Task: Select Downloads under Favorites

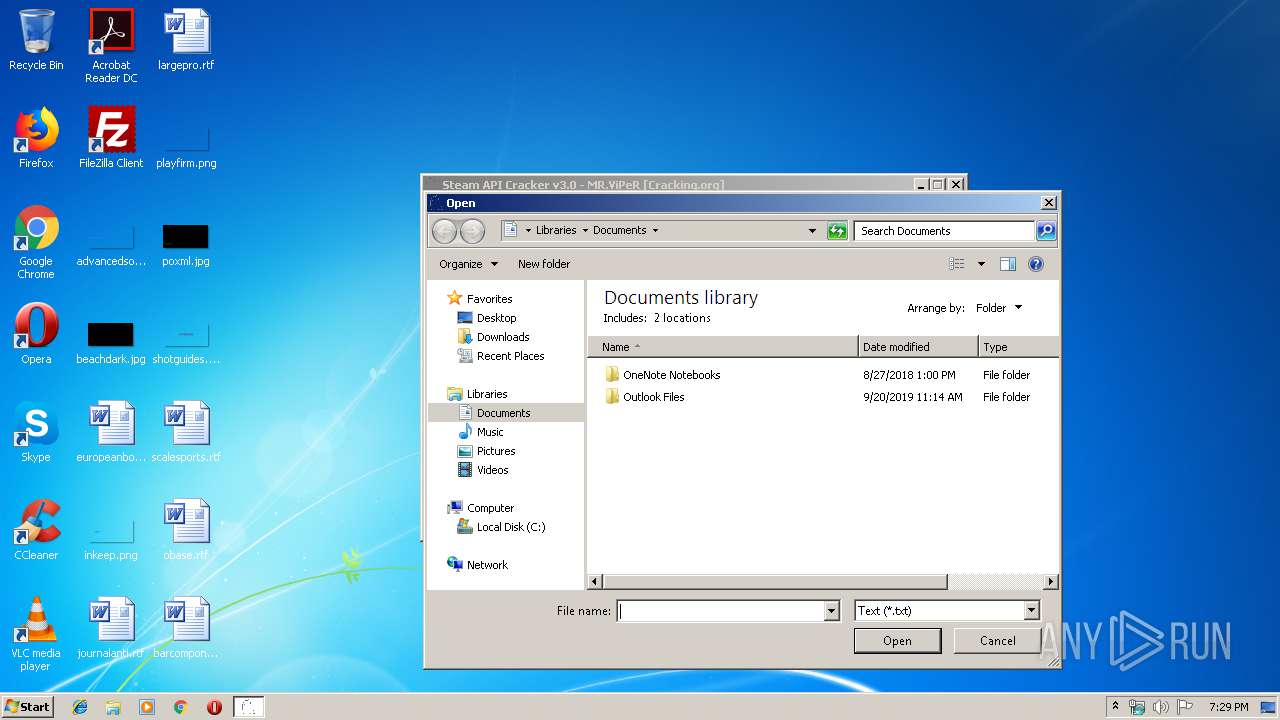Action: point(493,337)
